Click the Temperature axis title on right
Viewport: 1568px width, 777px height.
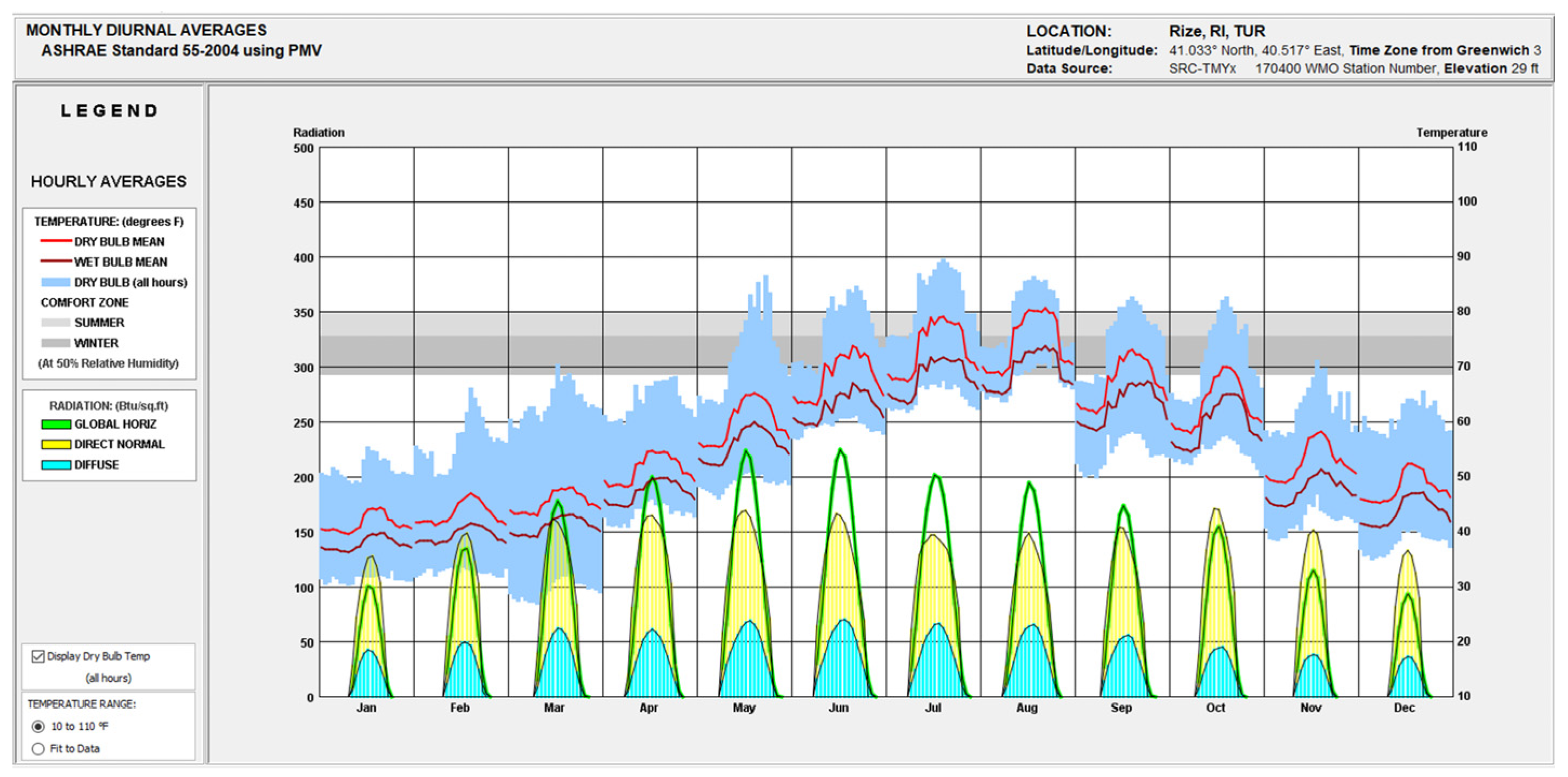(x=1451, y=132)
